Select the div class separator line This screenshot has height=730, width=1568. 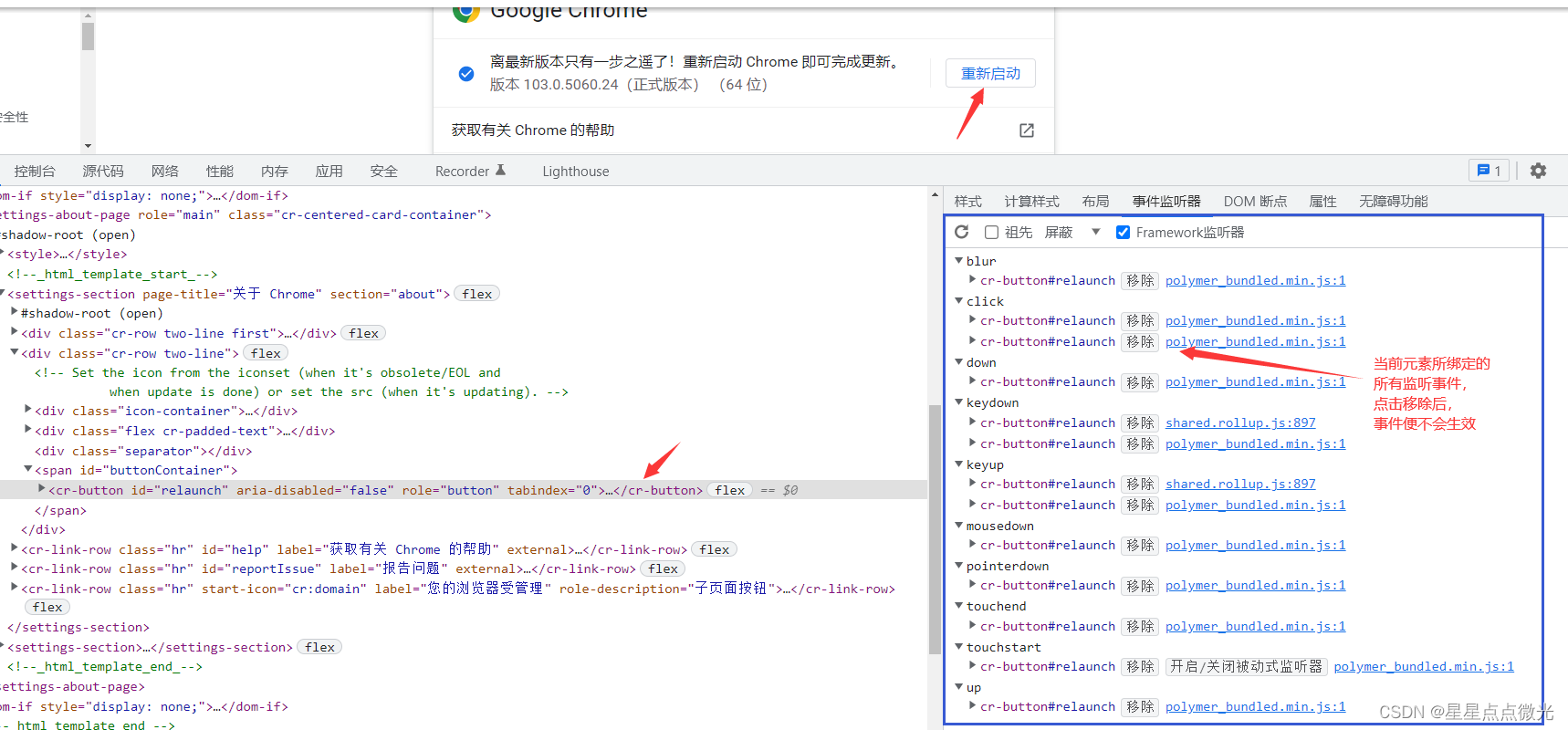coord(143,451)
